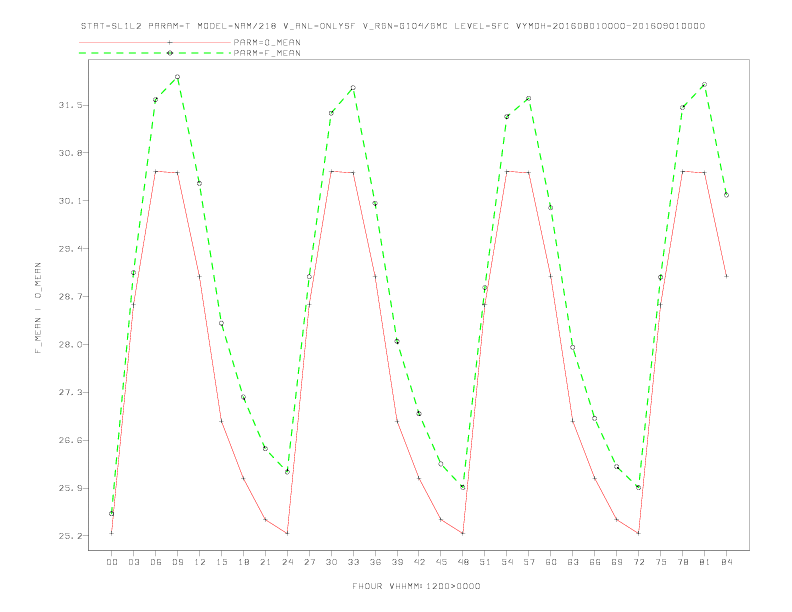
Task: Click x-axis tick label 15
Action: [221, 562]
